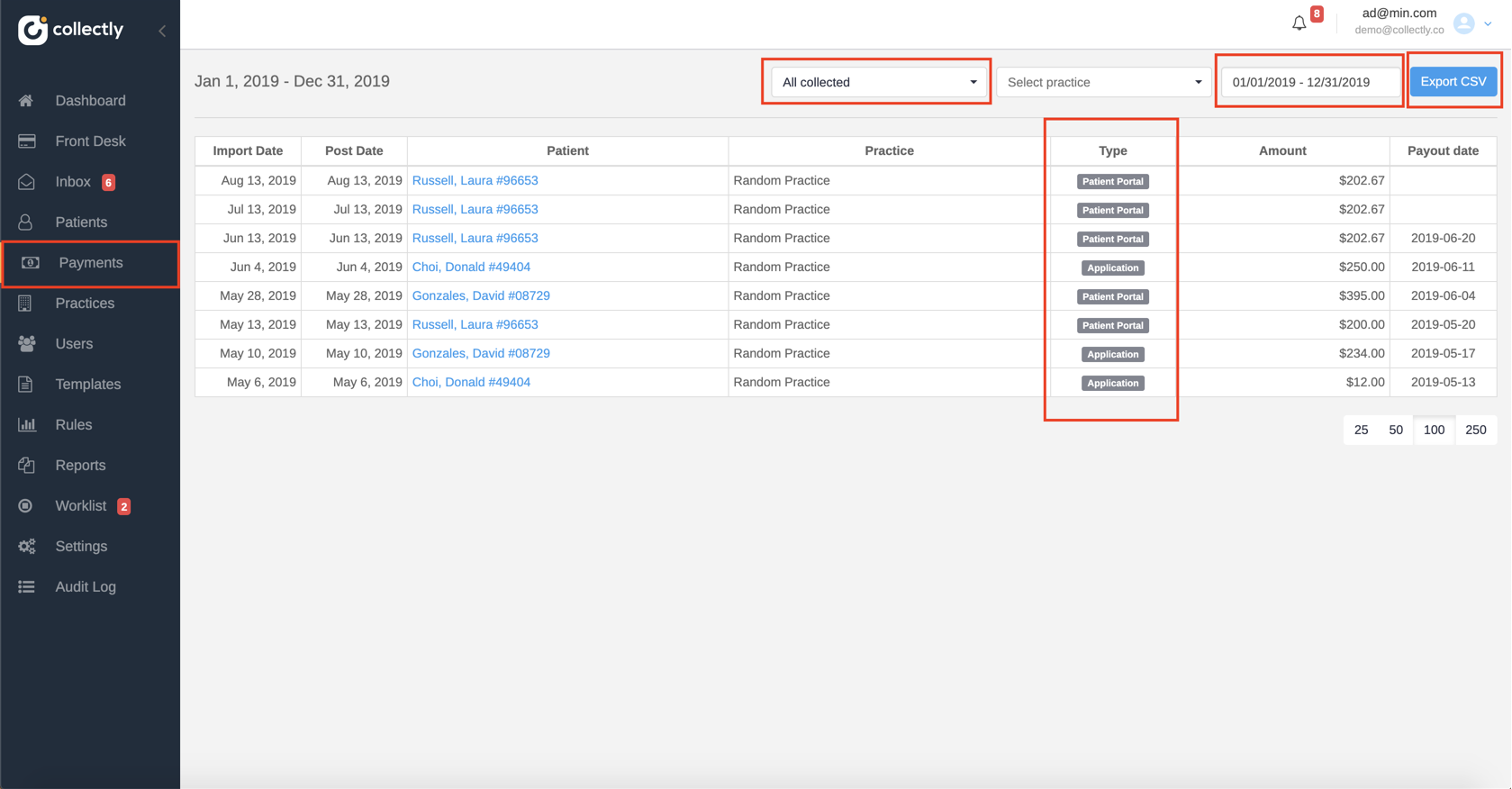
Task: Go to Worklist in the sidebar
Action: 81,506
